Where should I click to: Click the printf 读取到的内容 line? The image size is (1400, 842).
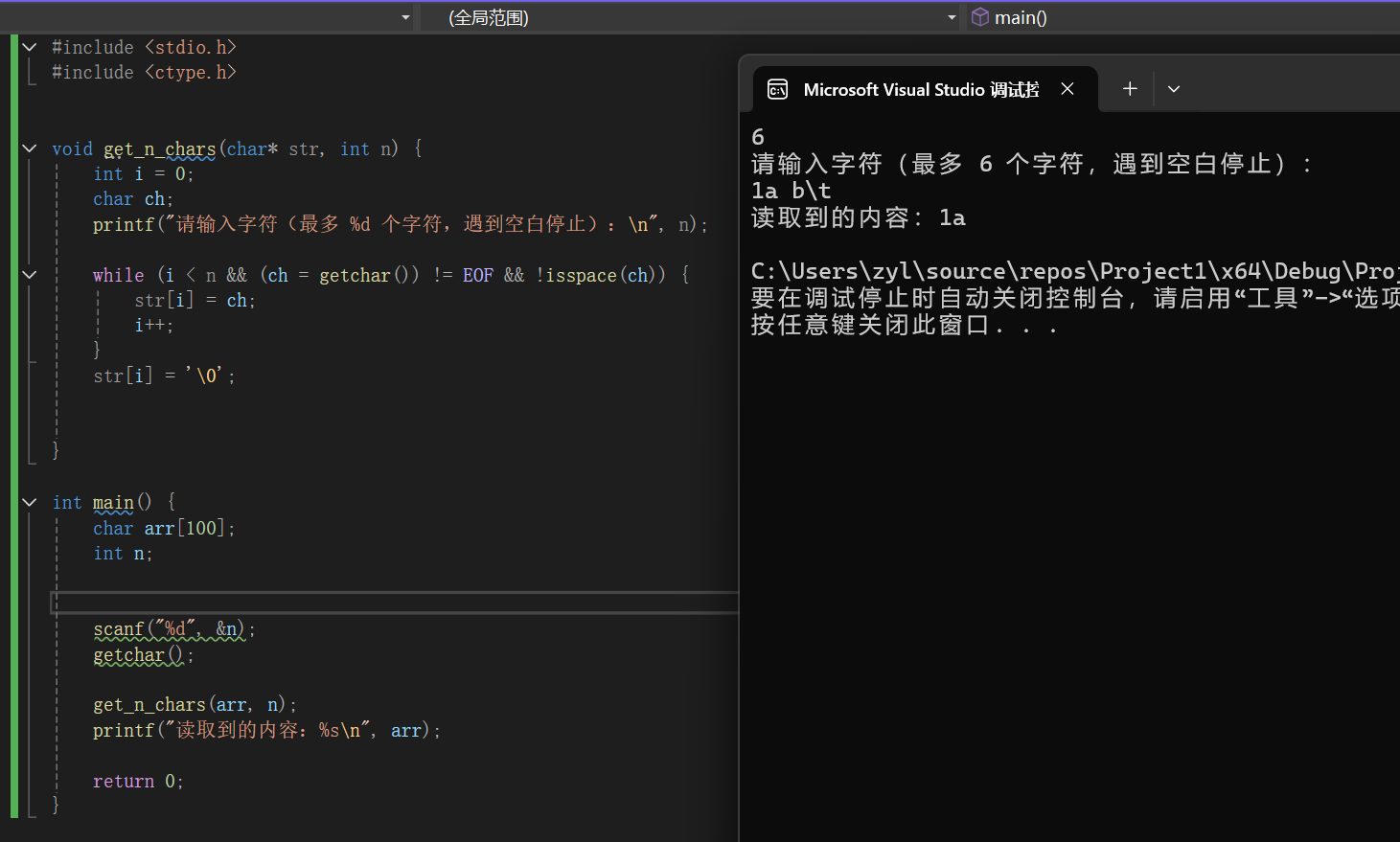click(267, 730)
